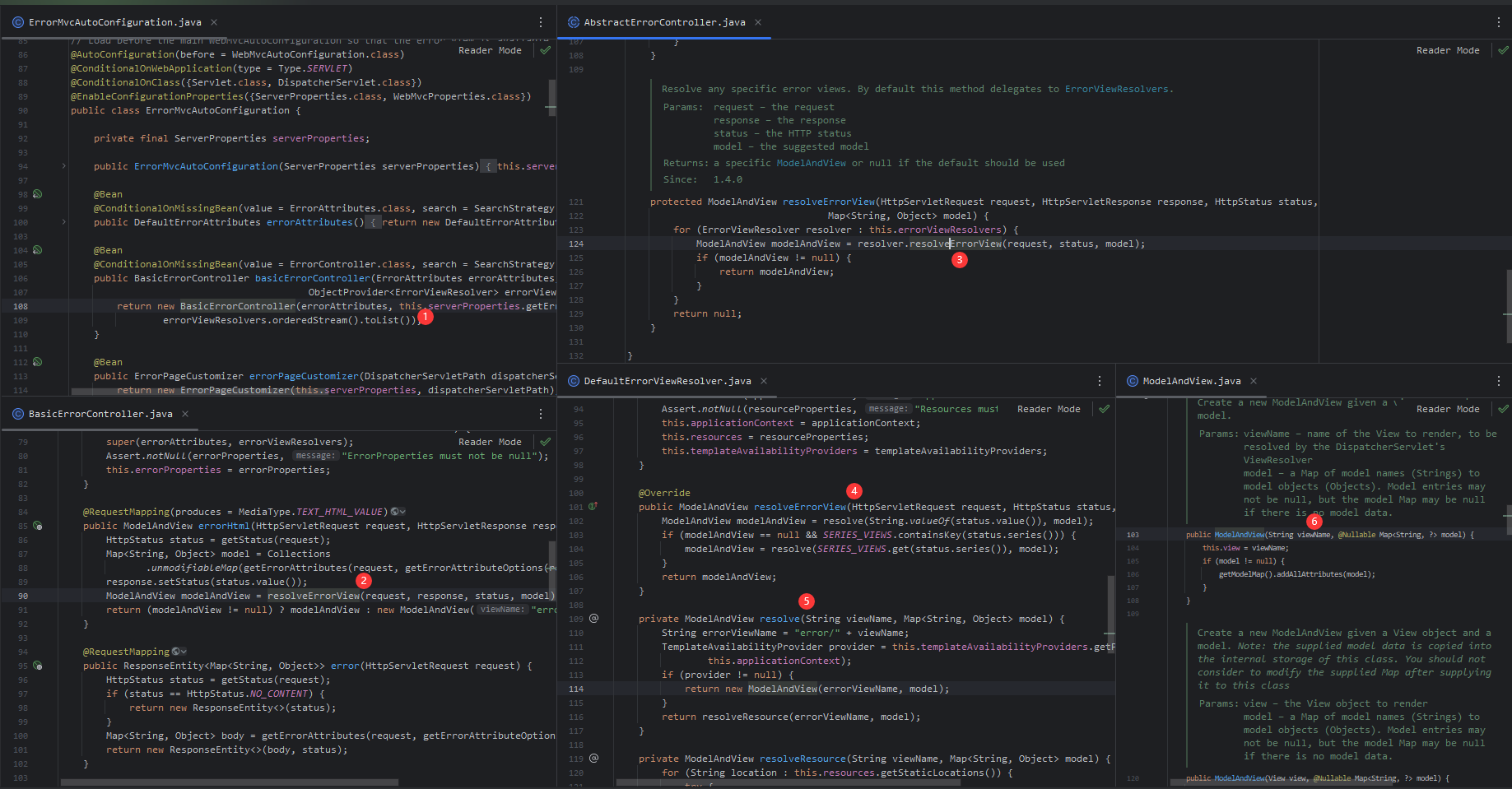Click horizontal scrollbar in BasicErrorController editor
The height and width of the screenshot is (789, 1512).
pos(230,782)
